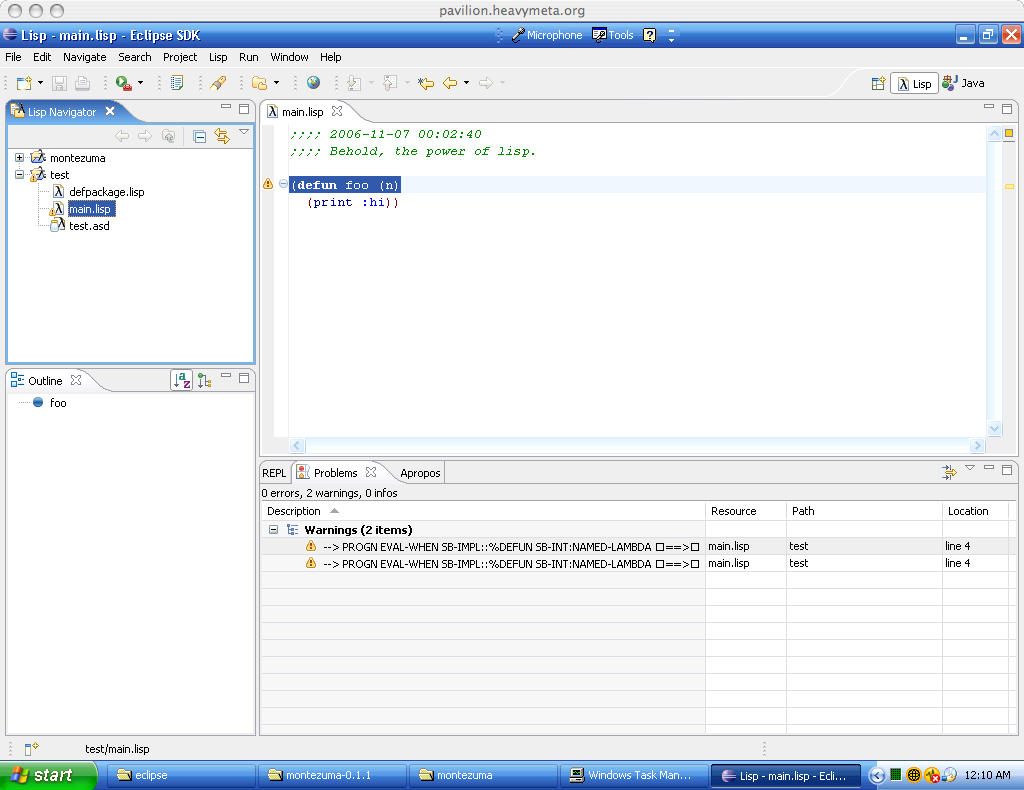Sort problems by Description column header

483,511
